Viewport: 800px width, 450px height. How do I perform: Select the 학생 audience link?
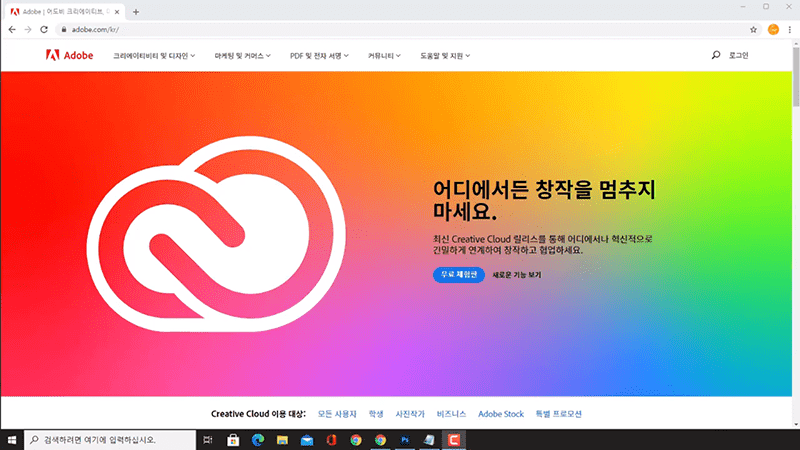[376, 414]
